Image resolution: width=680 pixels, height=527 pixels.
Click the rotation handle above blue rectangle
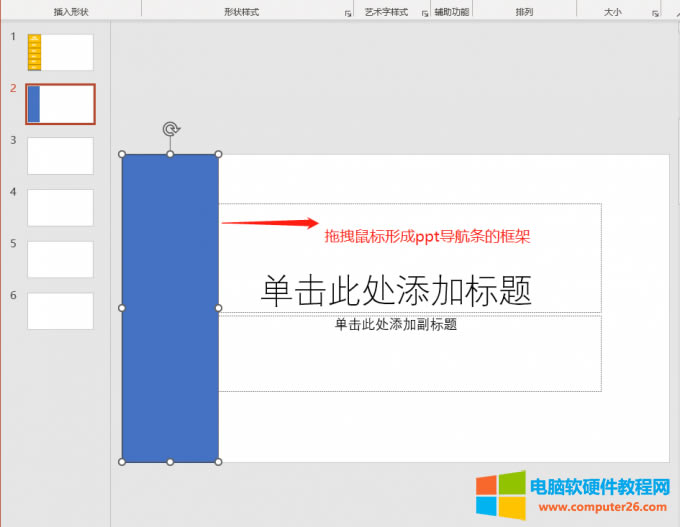(x=170, y=129)
